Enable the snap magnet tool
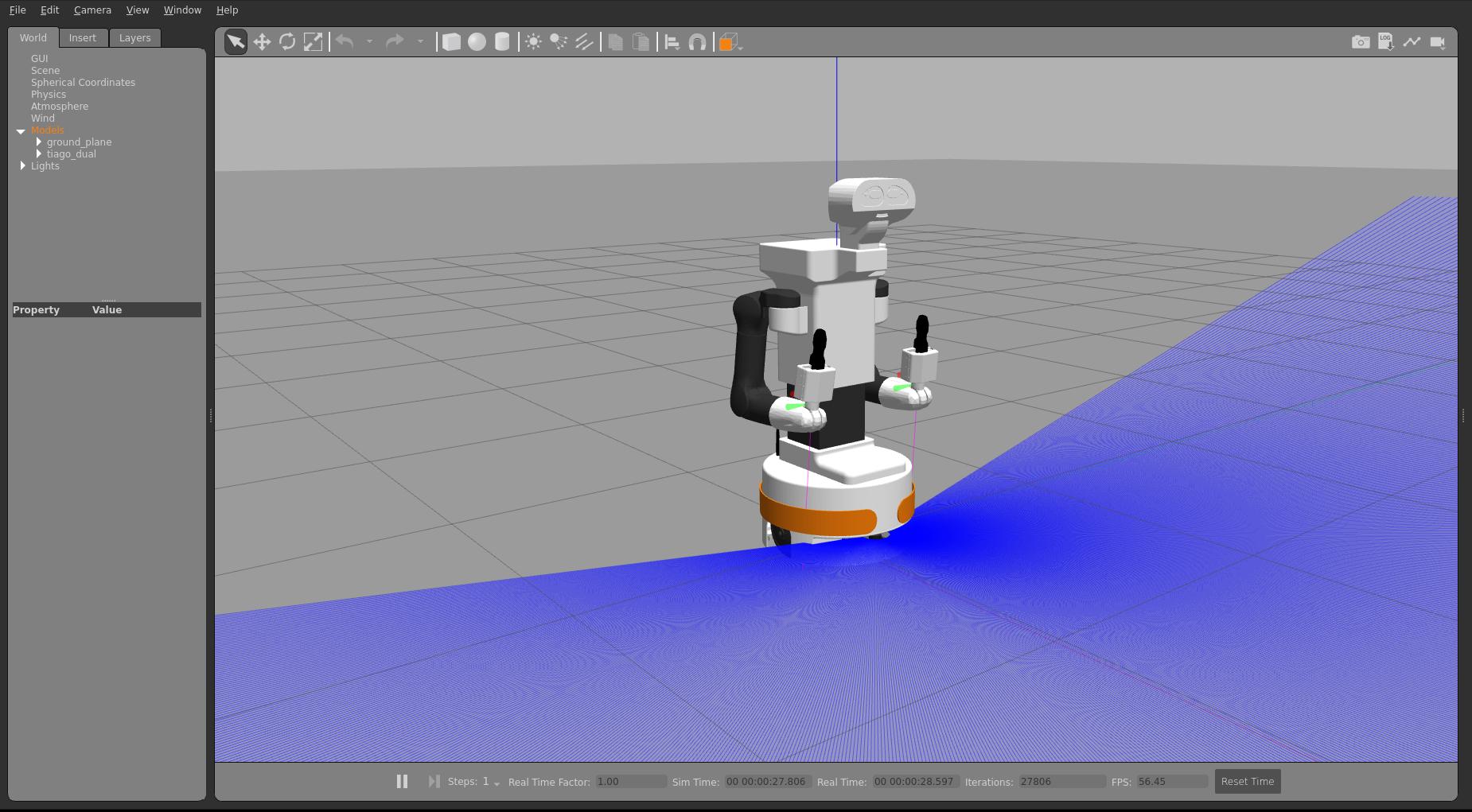This screenshot has width=1472, height=812. [697, 42]
